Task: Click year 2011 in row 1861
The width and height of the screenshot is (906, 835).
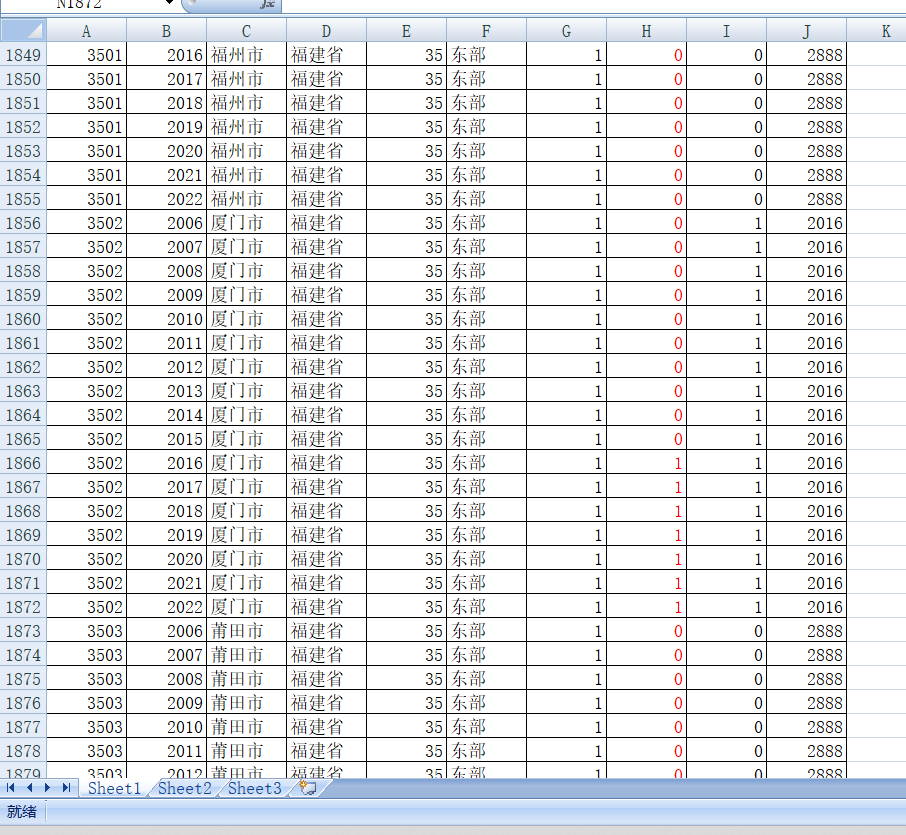Action: 166,343
